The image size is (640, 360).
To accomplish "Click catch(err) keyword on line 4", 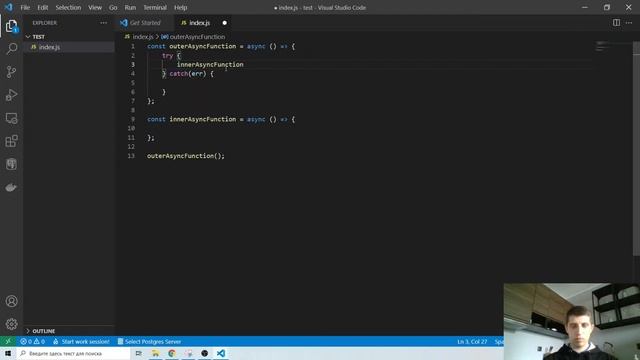I will pyautogui.click(x=187, y=73).
